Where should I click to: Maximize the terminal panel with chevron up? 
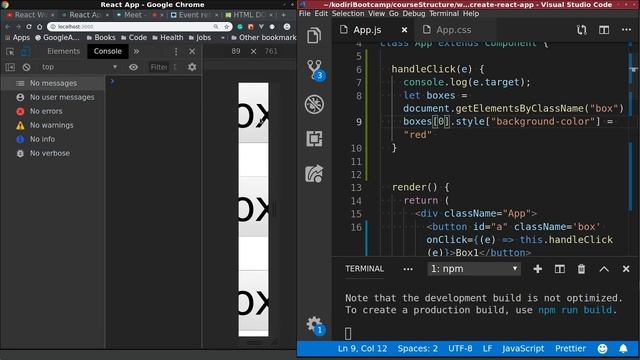(x=604, y=269)
